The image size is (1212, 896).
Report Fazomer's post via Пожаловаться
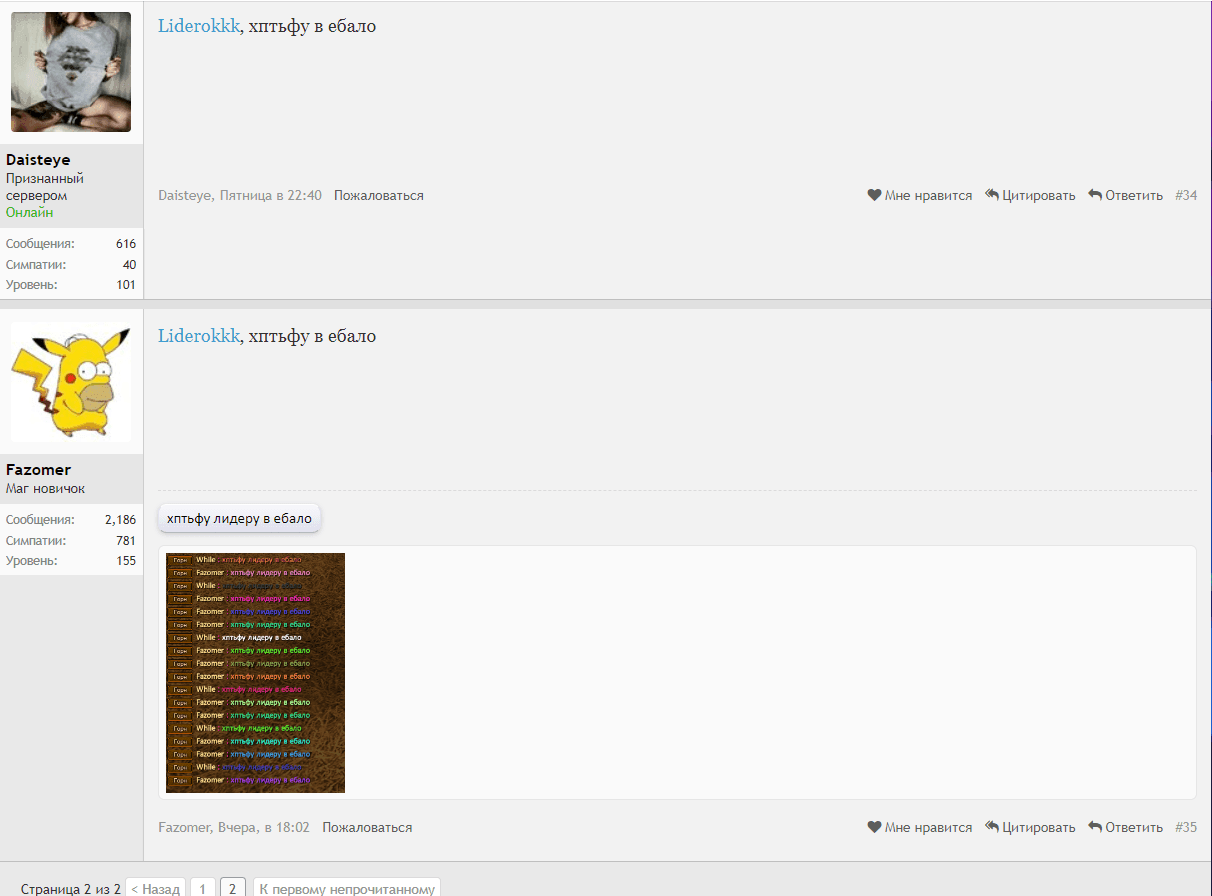[x=367, y=828]
